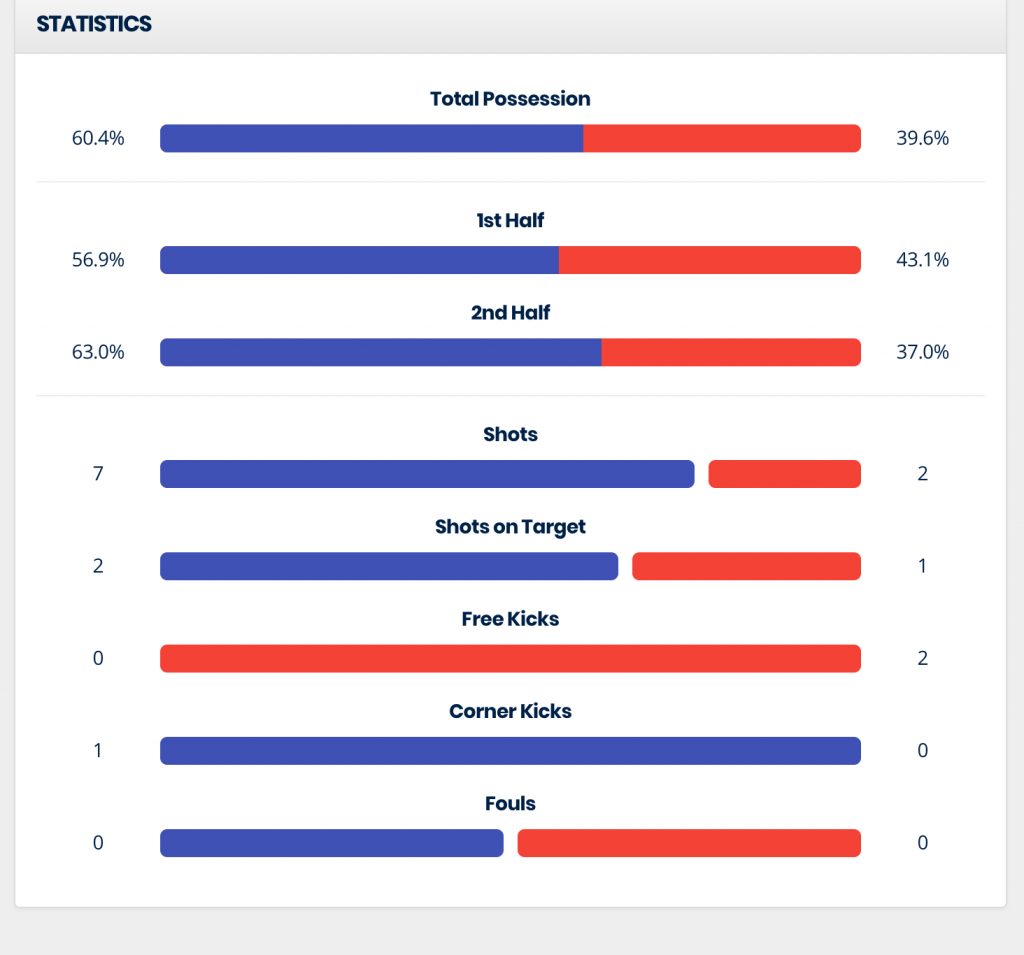Click the 1st Half label

pyautogui.click(x=510, y=220)
